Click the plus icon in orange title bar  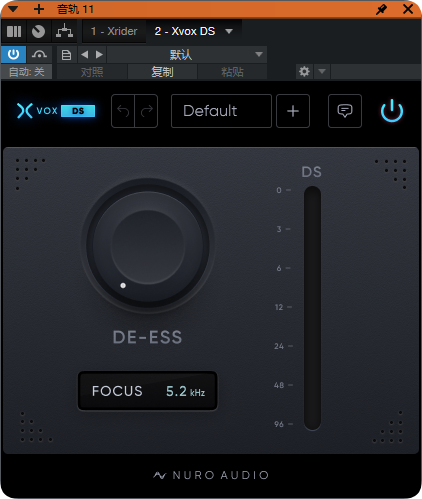click(x=39, y=9)
